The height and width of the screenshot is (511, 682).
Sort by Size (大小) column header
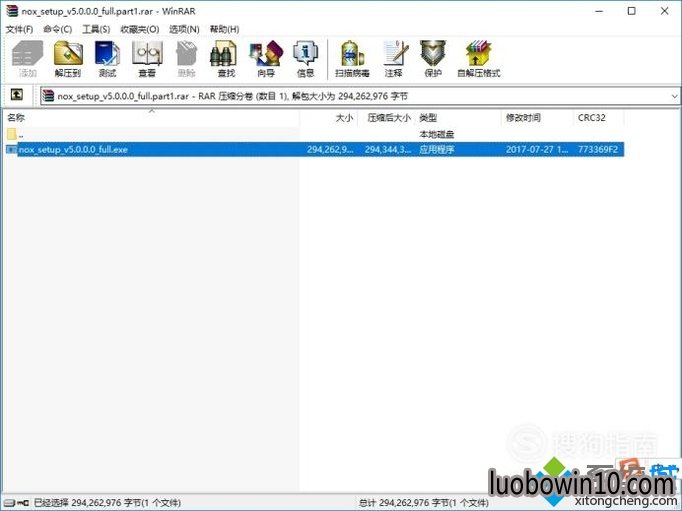coord(329,118)
